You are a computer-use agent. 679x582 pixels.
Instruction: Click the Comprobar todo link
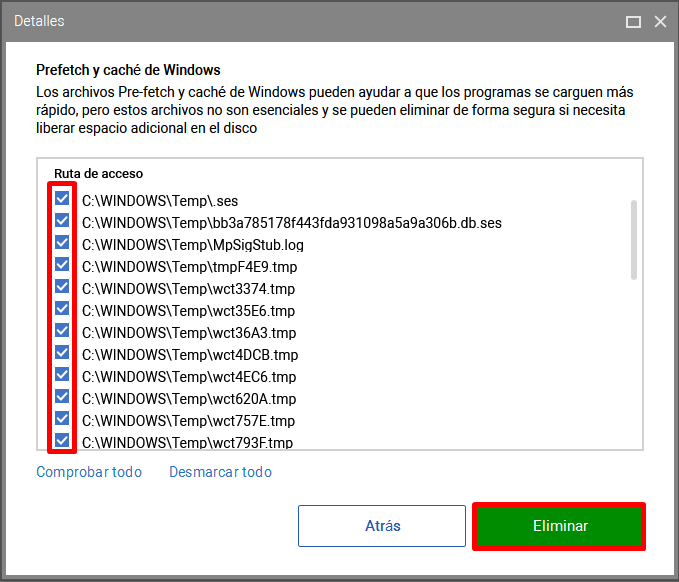[x=89, y=472]
